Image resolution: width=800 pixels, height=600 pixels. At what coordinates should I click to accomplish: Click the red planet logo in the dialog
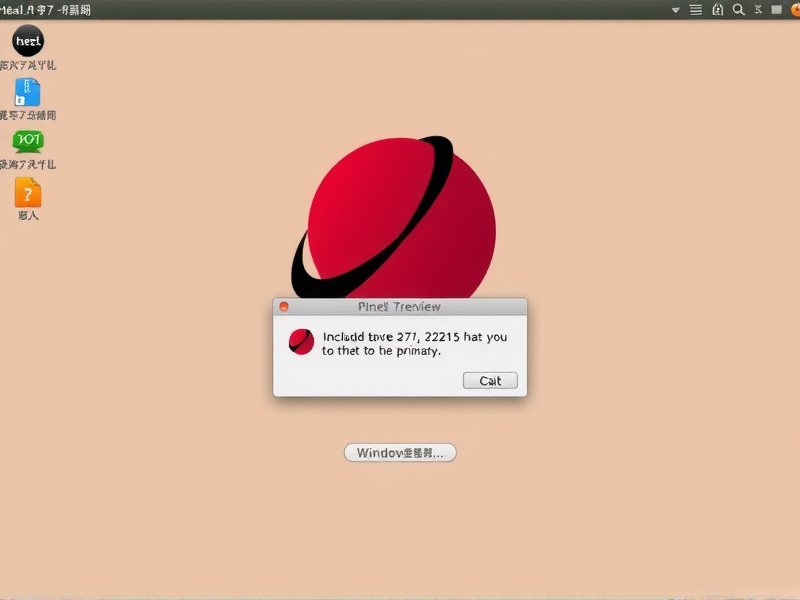[x=299, y=341]
